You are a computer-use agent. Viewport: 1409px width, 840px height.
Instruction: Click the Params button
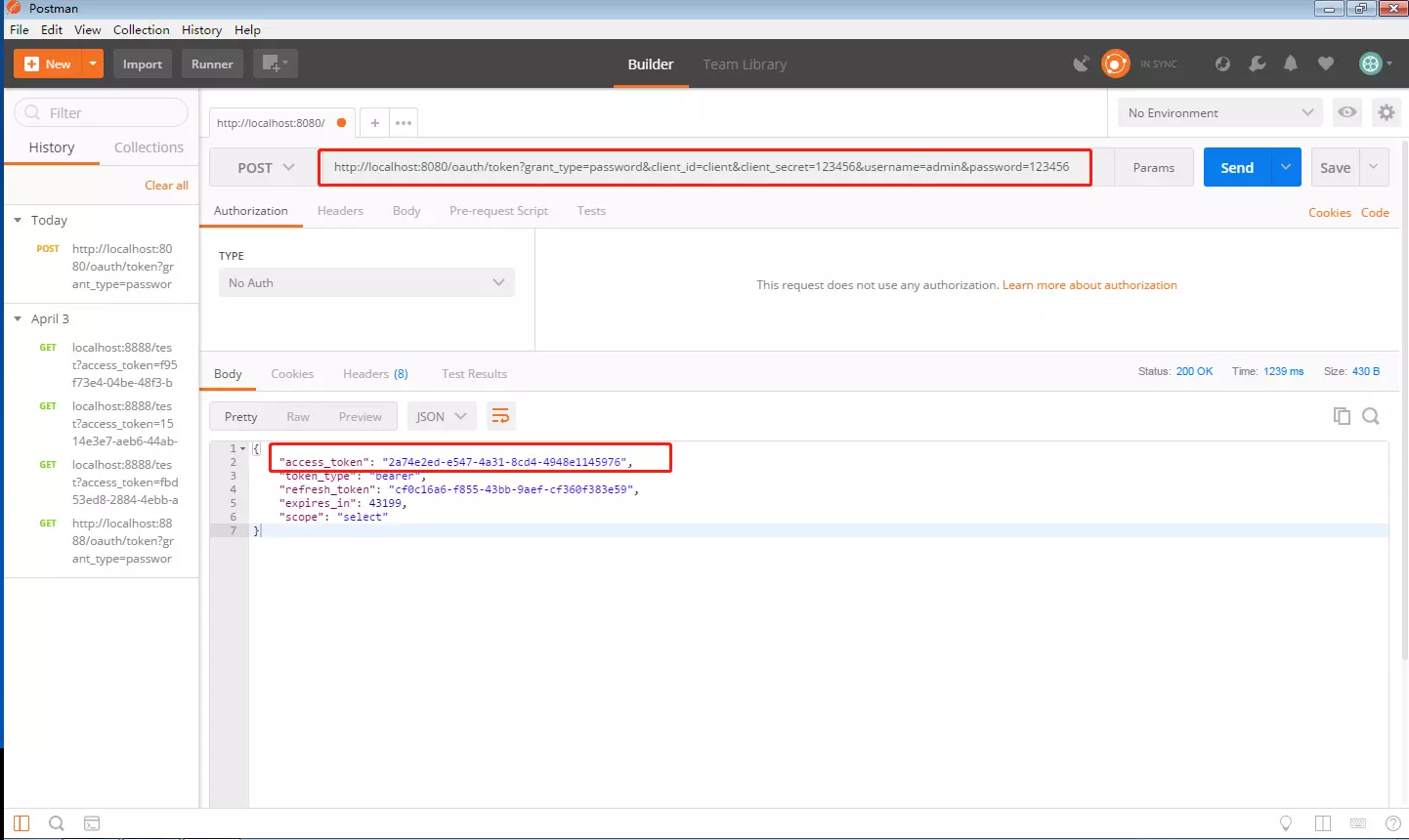pyautogui.click(x=1153, y=167)
